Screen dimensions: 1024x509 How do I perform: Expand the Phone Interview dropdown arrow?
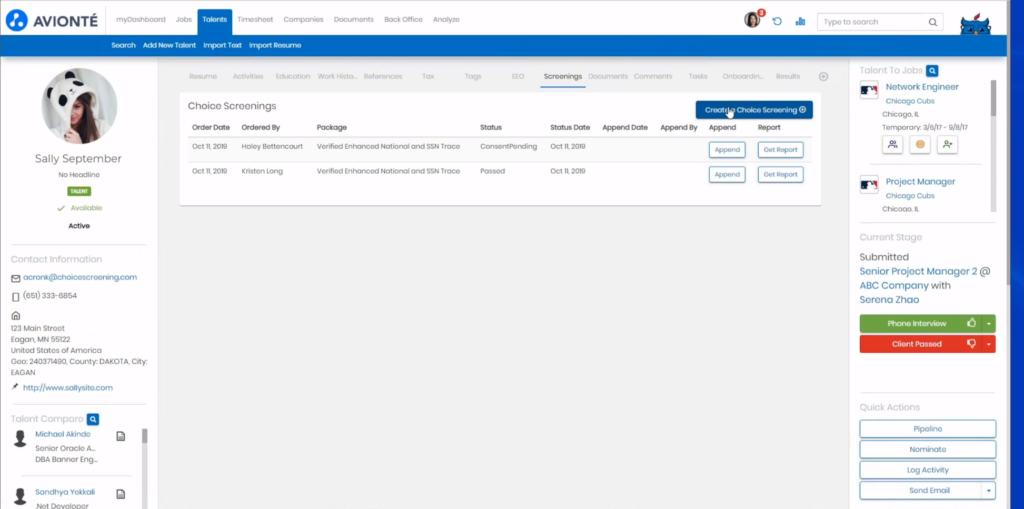(989, 323)
